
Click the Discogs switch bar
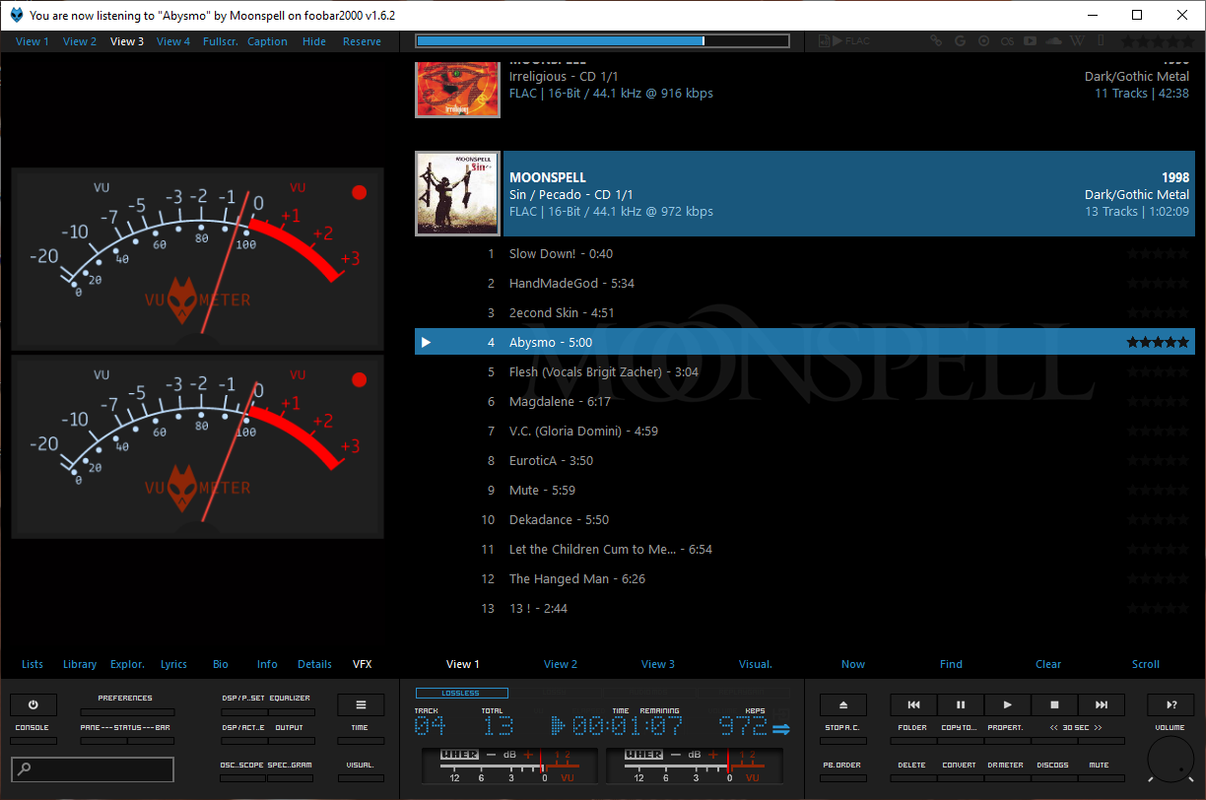tap(1054, 778)
